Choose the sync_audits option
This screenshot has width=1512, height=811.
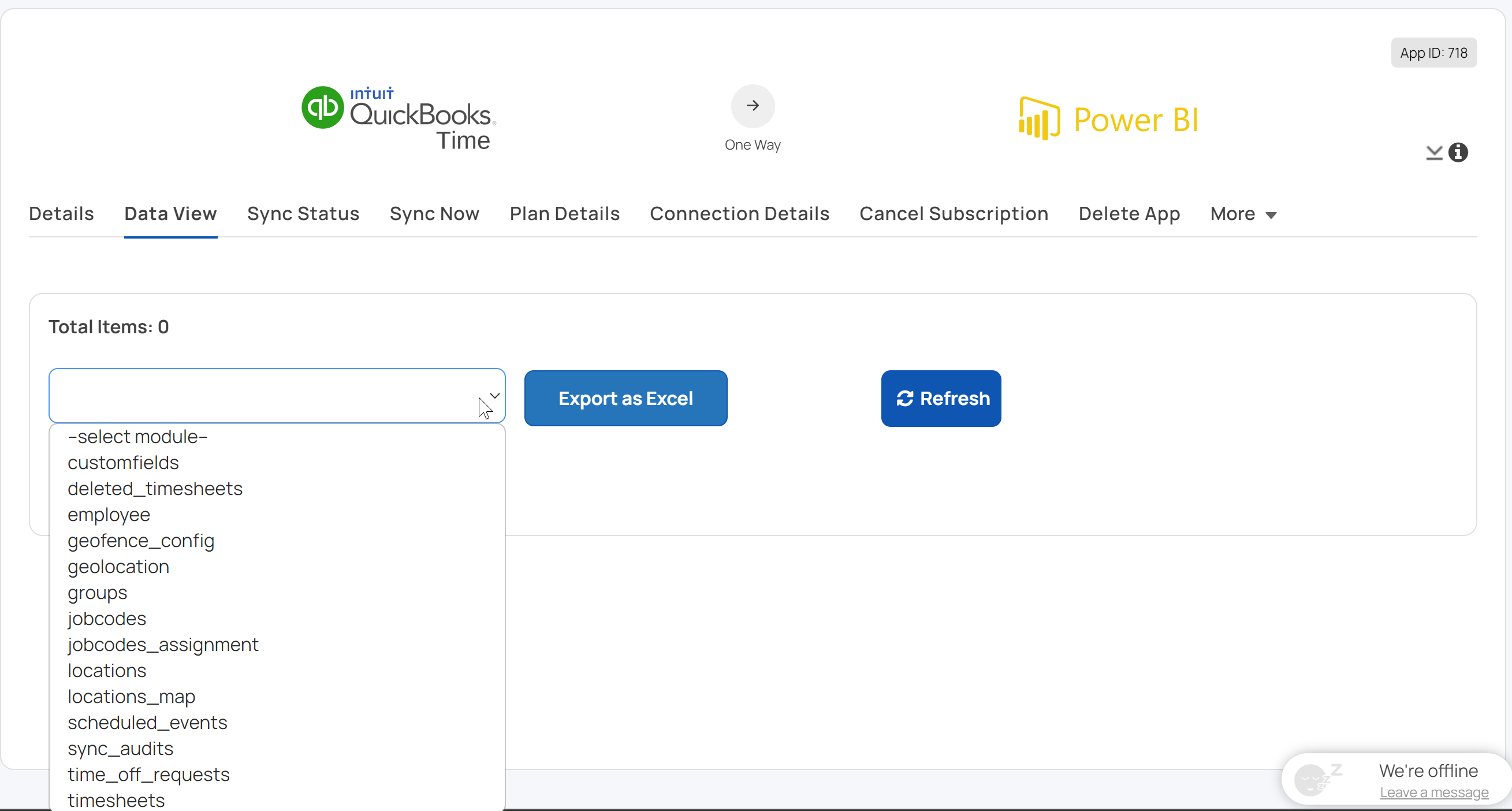click(277, 748)
